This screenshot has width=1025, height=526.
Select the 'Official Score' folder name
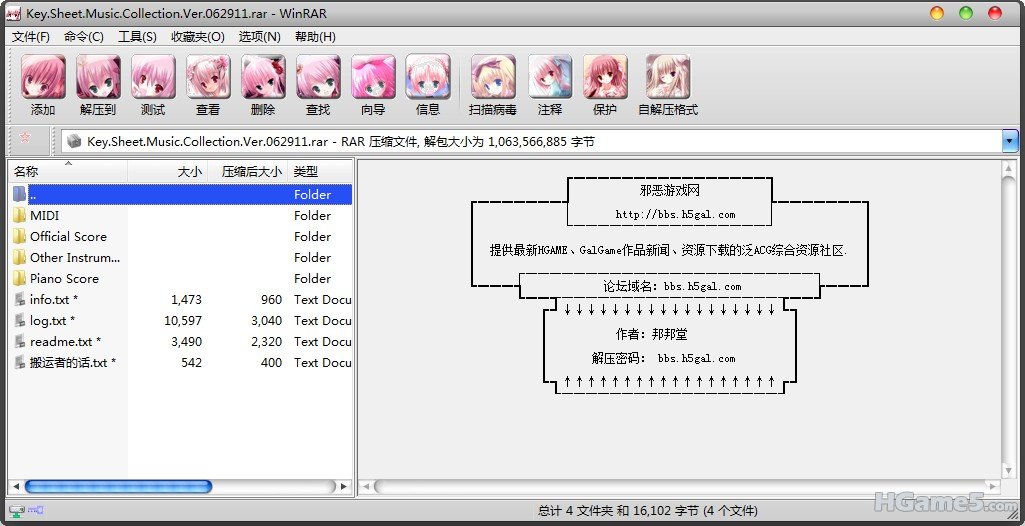pyautogui.click(x=68, y=237)
